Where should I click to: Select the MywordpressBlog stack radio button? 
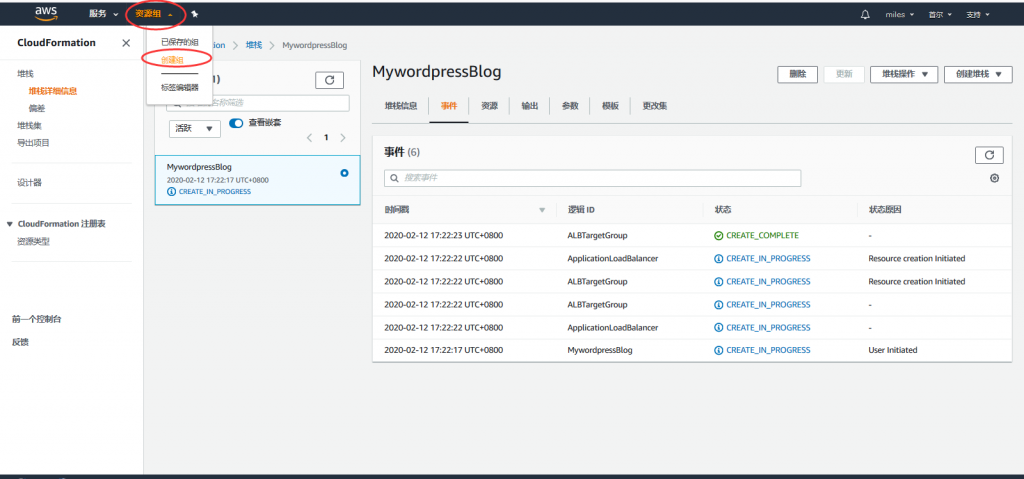pyautogui.click(x=344, y=173)
